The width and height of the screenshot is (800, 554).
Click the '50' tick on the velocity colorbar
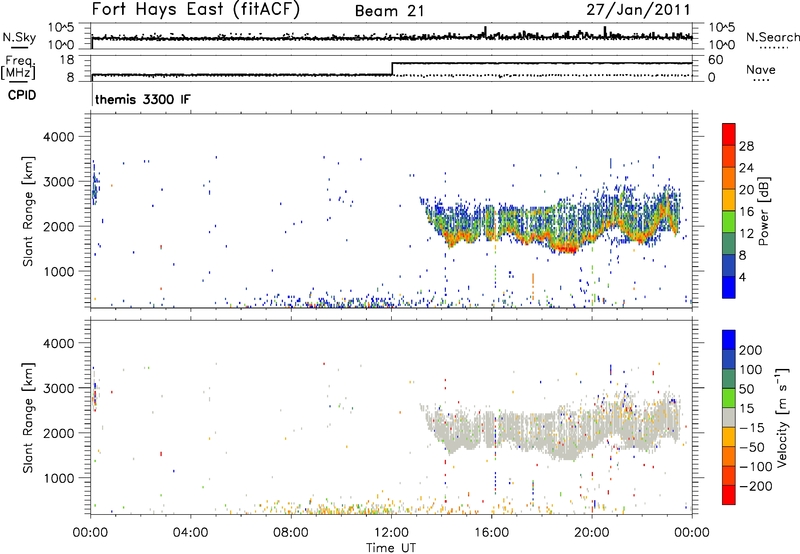pyautogui.click(x=746, y=389)
